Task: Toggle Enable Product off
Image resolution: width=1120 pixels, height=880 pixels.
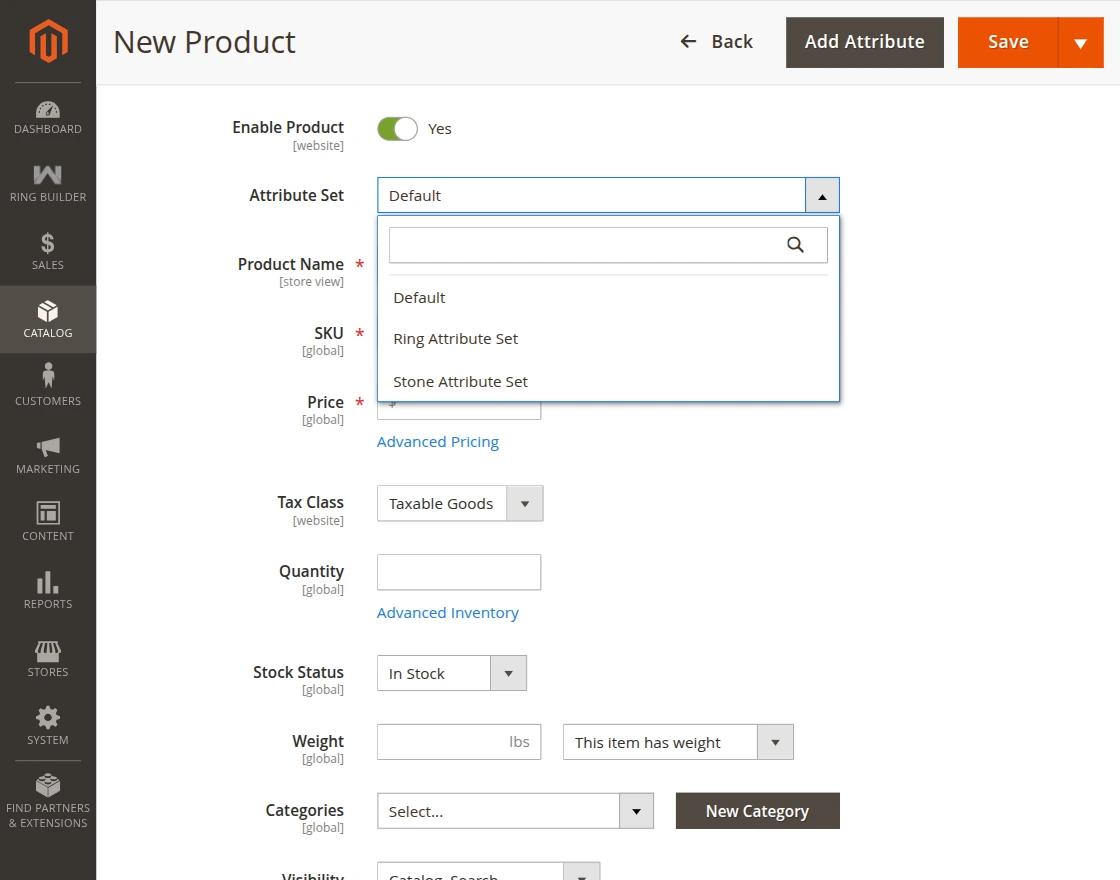Action: click(x=397, y=128)
